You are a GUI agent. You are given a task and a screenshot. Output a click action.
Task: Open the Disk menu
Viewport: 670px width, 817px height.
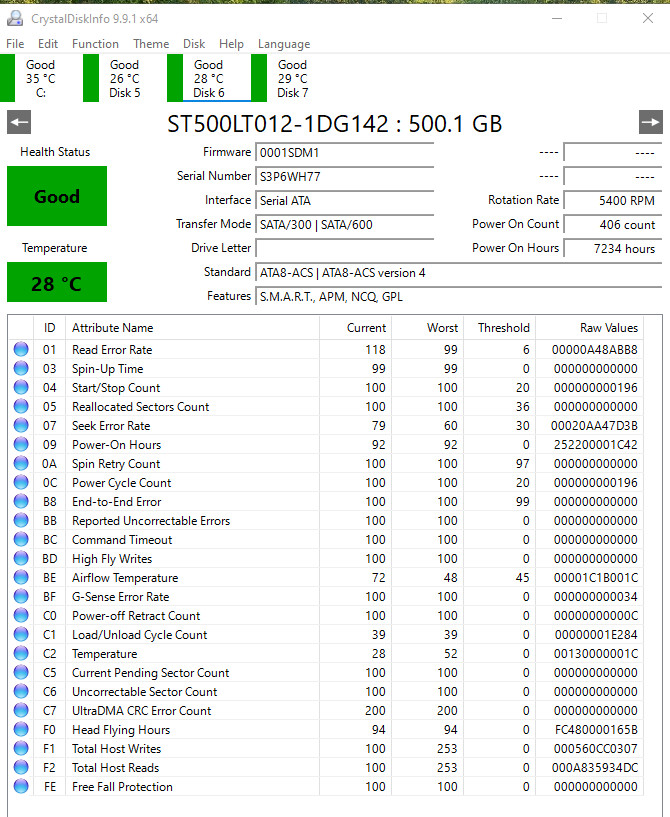click(x=194, y=44)
